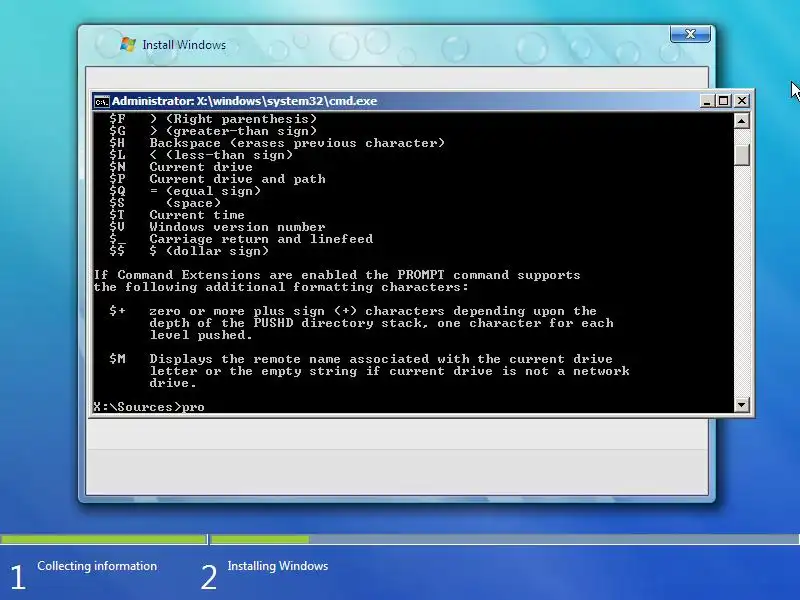Image resolution: width=800 pixels, height=600 pixels.
Task: Click the cmd scrollbar down arrow
Action: click(x=741, y=405)
